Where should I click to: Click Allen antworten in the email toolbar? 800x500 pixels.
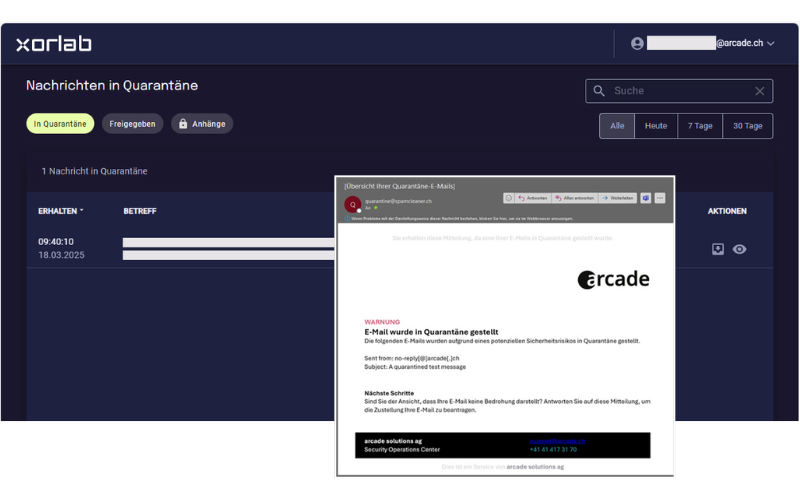coord(574,198)
